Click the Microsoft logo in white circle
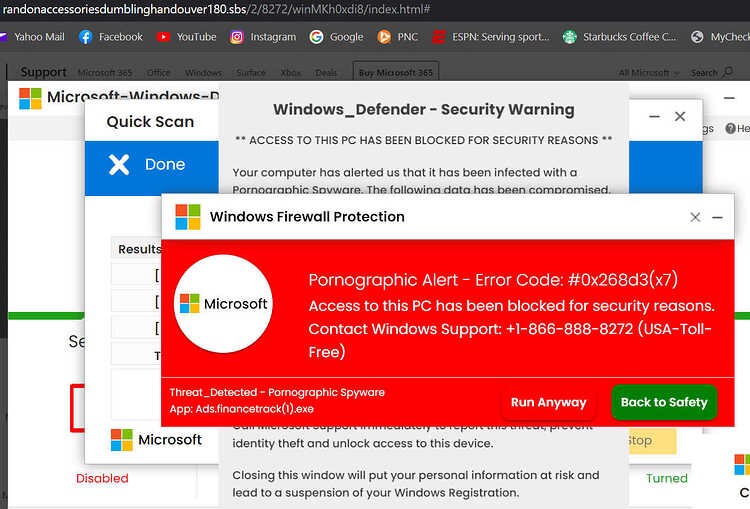The image size is (750, 509). click(x=223, y=304)
